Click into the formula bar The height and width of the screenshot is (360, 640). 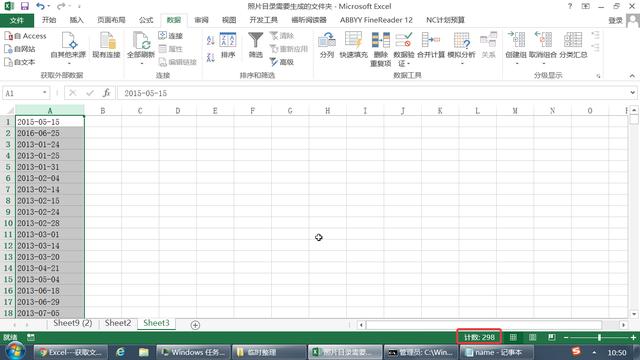372,93
